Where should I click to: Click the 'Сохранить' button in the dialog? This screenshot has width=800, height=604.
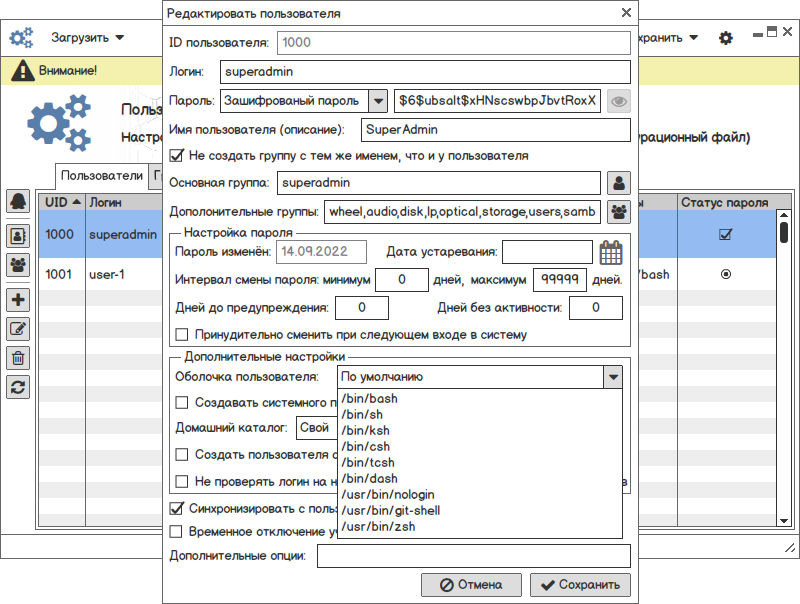pos(580,585)
